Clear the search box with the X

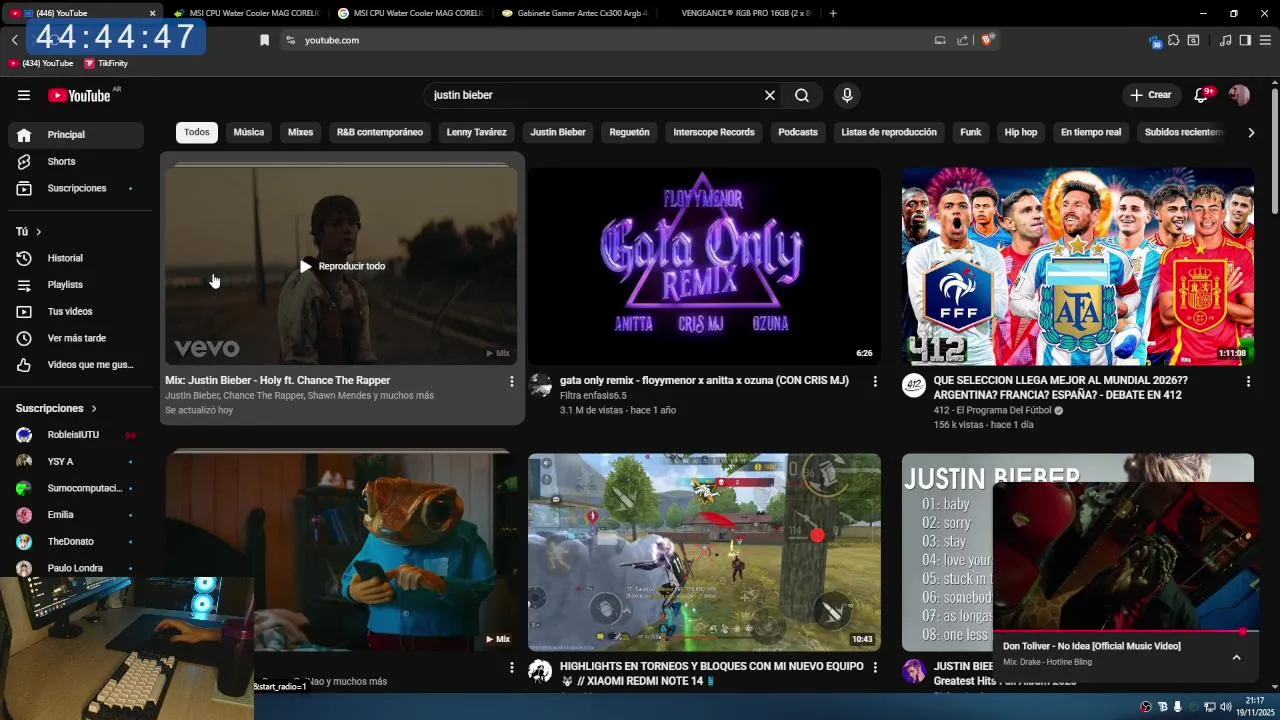(770, 95)
